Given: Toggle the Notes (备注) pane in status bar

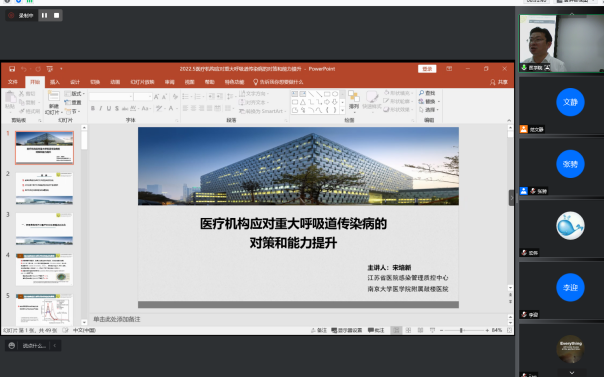Looking at the screenshot, I should point(319,330).
